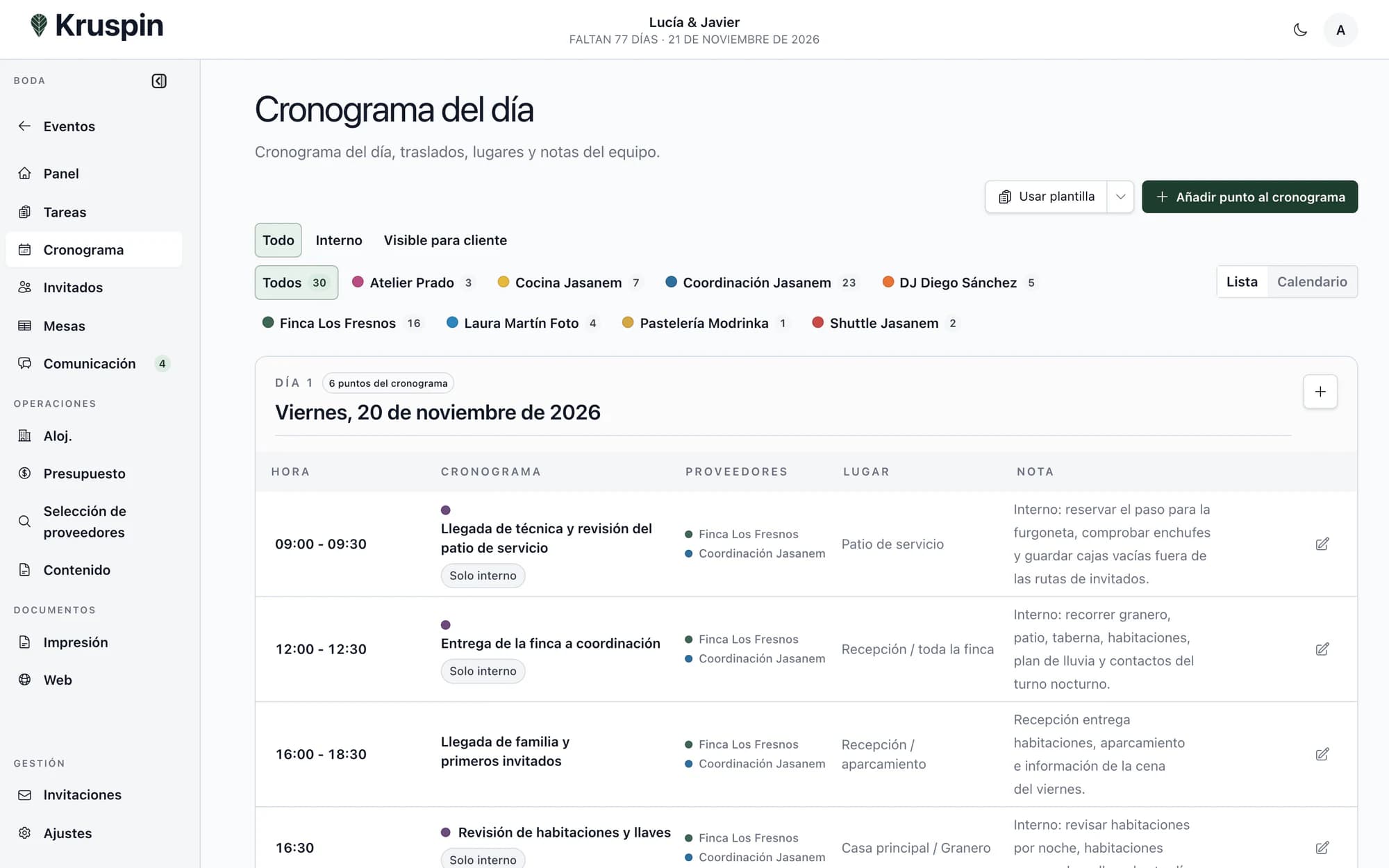Select Cronograma in sidebar
Image resolution: width=1389 pixels, height=868 pixels.
[x=94, y=249]
